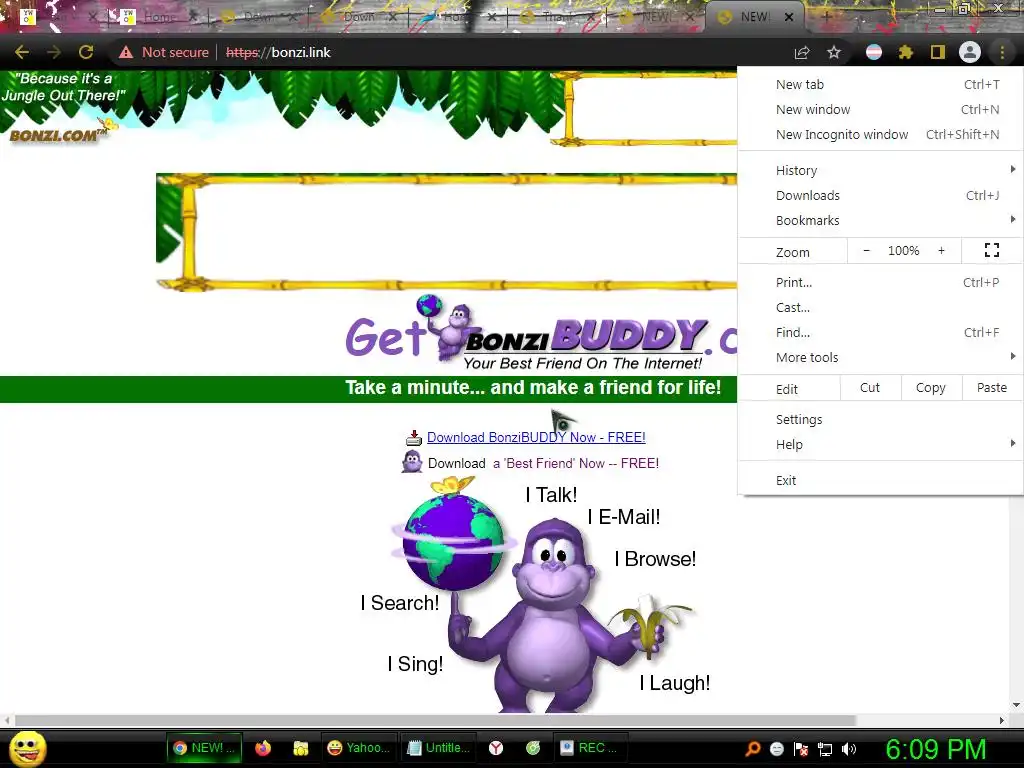
Task: Close the Chrome three-dot menu button
Action: [x=1002, y=52]
